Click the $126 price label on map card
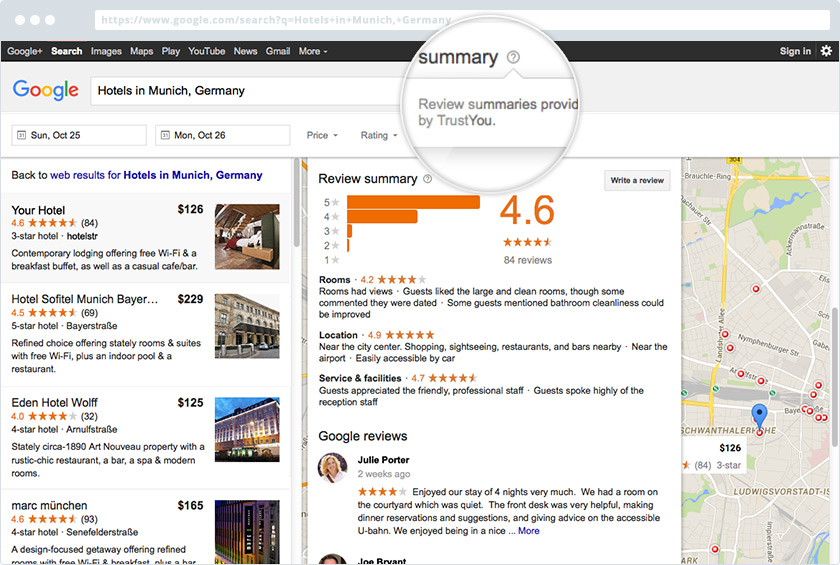The image size is (840, 565). click(730, 448)
